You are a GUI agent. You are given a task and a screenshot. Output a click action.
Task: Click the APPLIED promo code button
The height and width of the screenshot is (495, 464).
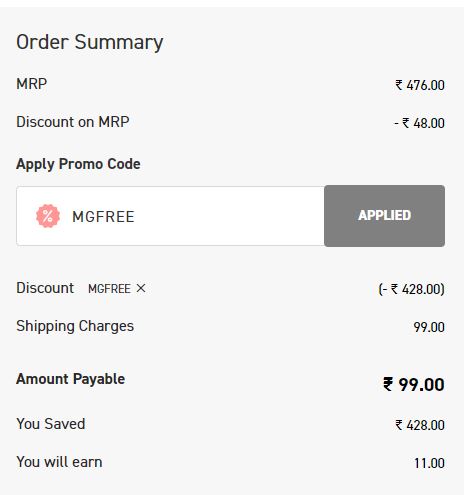click(x=384, y=216)
